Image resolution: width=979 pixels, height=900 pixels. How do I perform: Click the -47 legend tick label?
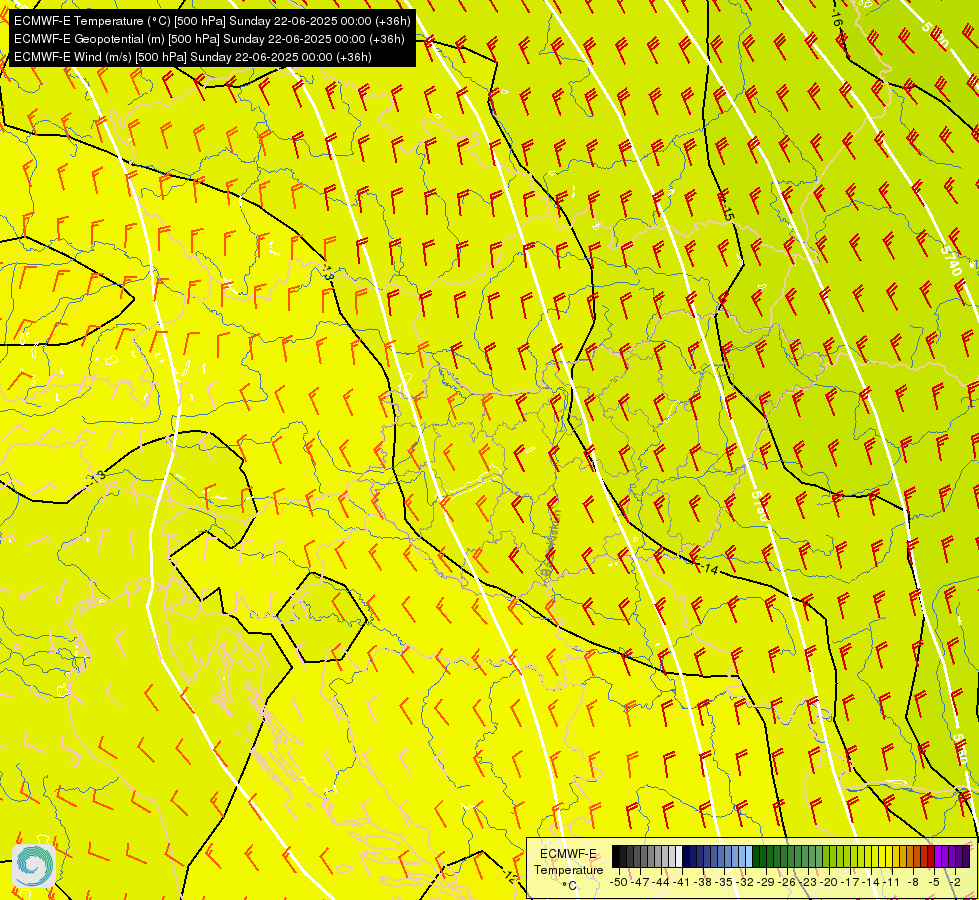click(640, 882)
